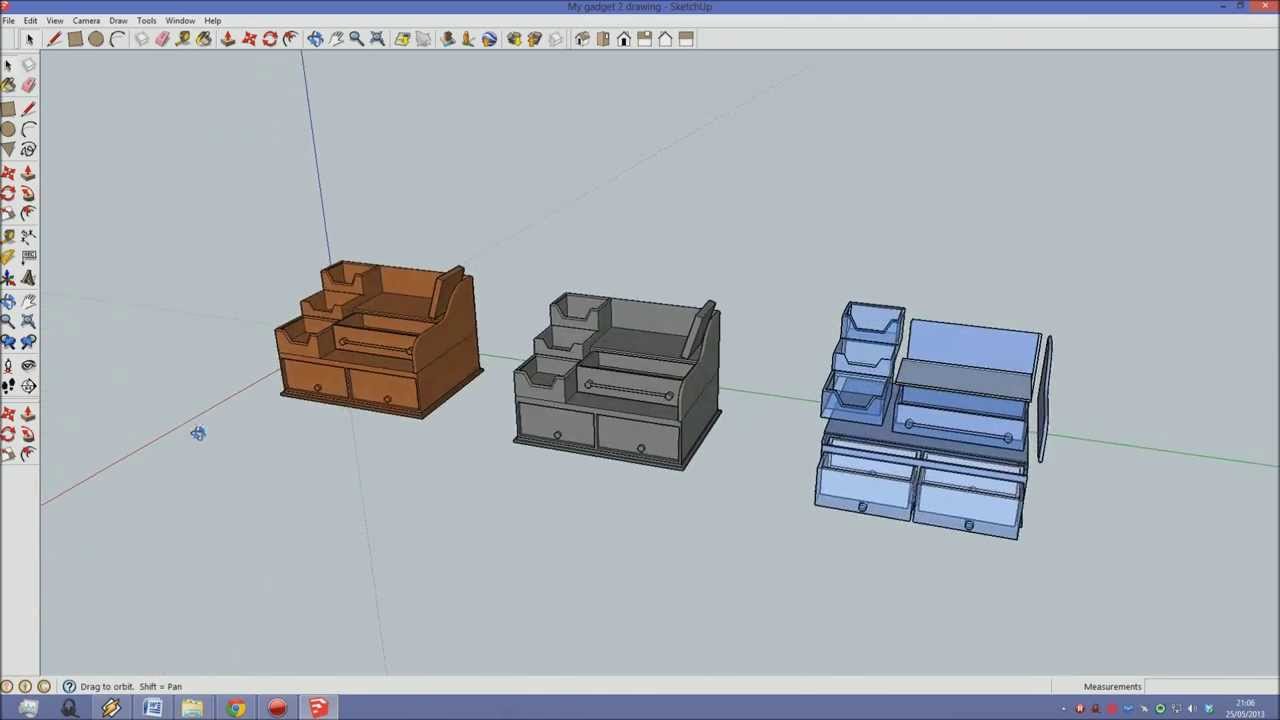The width and height of the screenshot is (1280, 720).
Task: Click the Get Models icon
Action: coord(513,39)
